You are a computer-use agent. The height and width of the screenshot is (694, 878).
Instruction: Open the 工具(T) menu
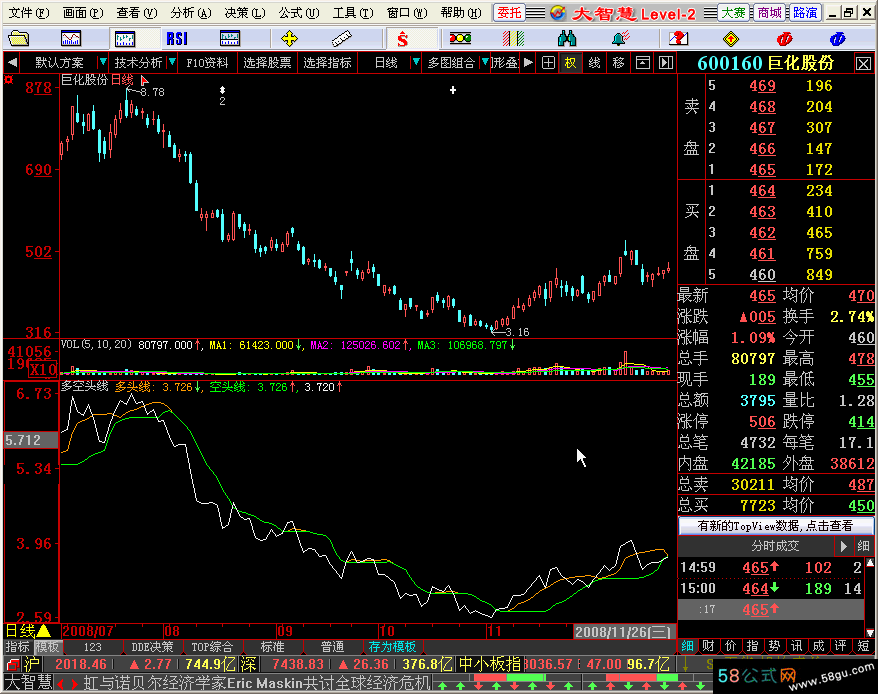[x=353, y=12]
